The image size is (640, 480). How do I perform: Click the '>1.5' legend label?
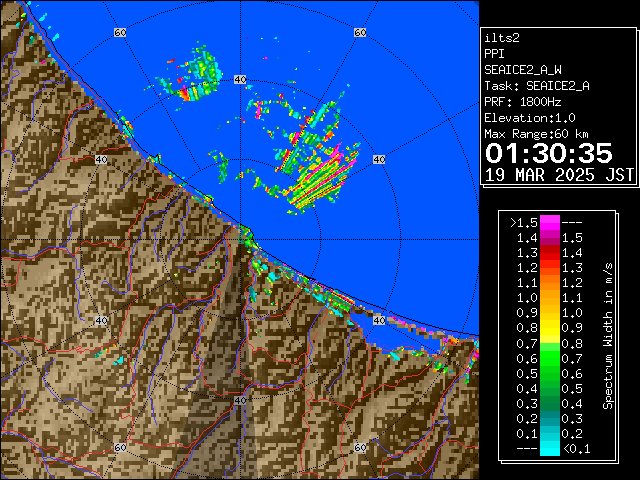coord(524,223)
